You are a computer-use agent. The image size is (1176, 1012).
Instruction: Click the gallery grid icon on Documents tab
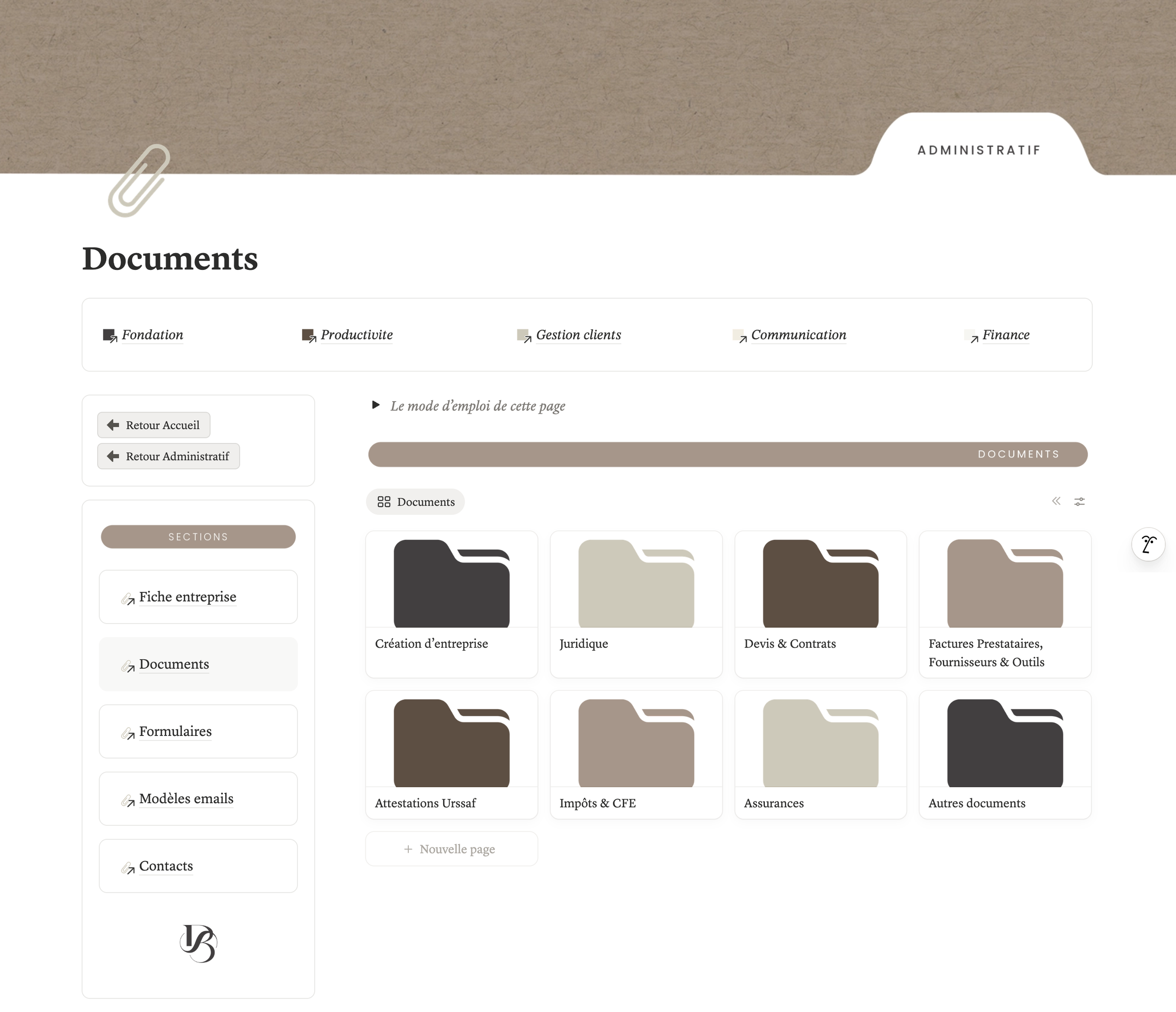[384, 502]
